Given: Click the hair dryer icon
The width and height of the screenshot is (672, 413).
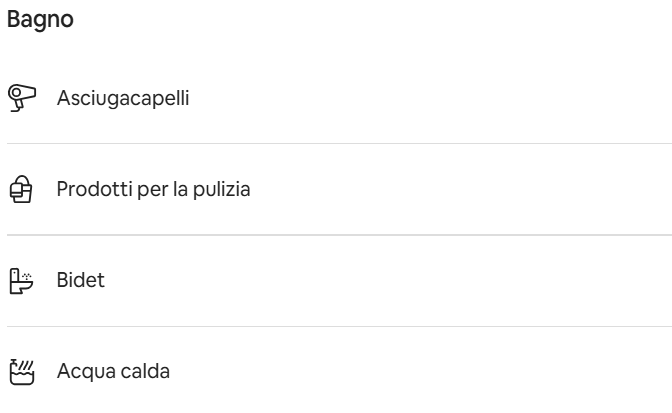Looking at the screenshot, I should (19, 97).
